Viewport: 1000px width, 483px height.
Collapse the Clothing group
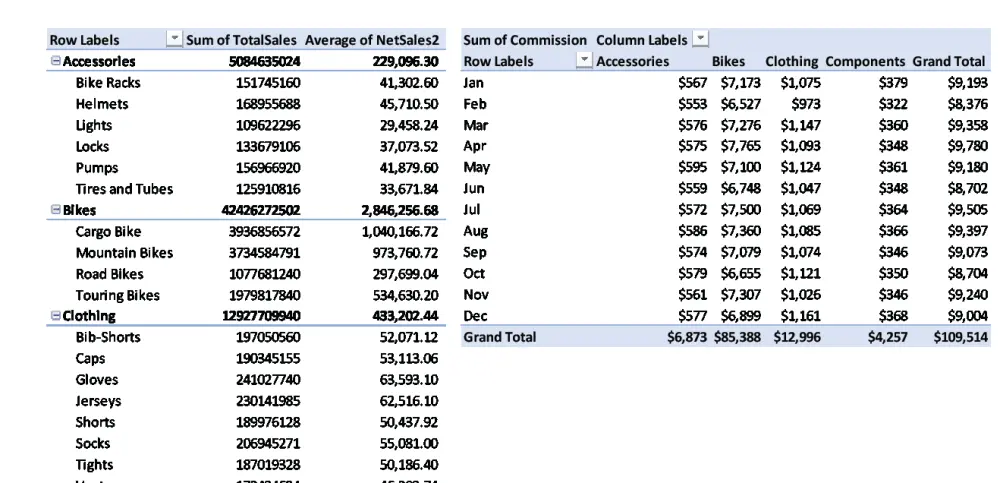[55, 316]
